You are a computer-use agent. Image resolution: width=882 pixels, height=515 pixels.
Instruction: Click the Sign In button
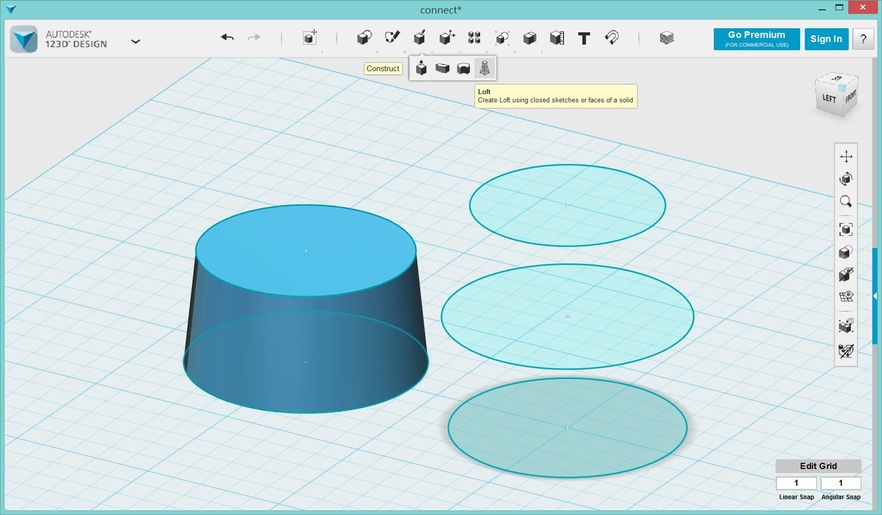point(826,39)
